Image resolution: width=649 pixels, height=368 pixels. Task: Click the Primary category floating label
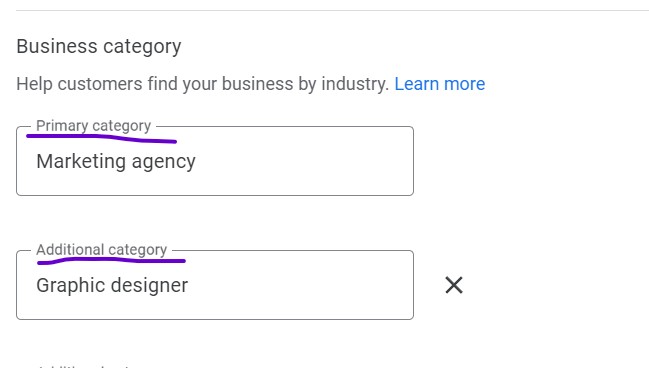coord(94,125)
